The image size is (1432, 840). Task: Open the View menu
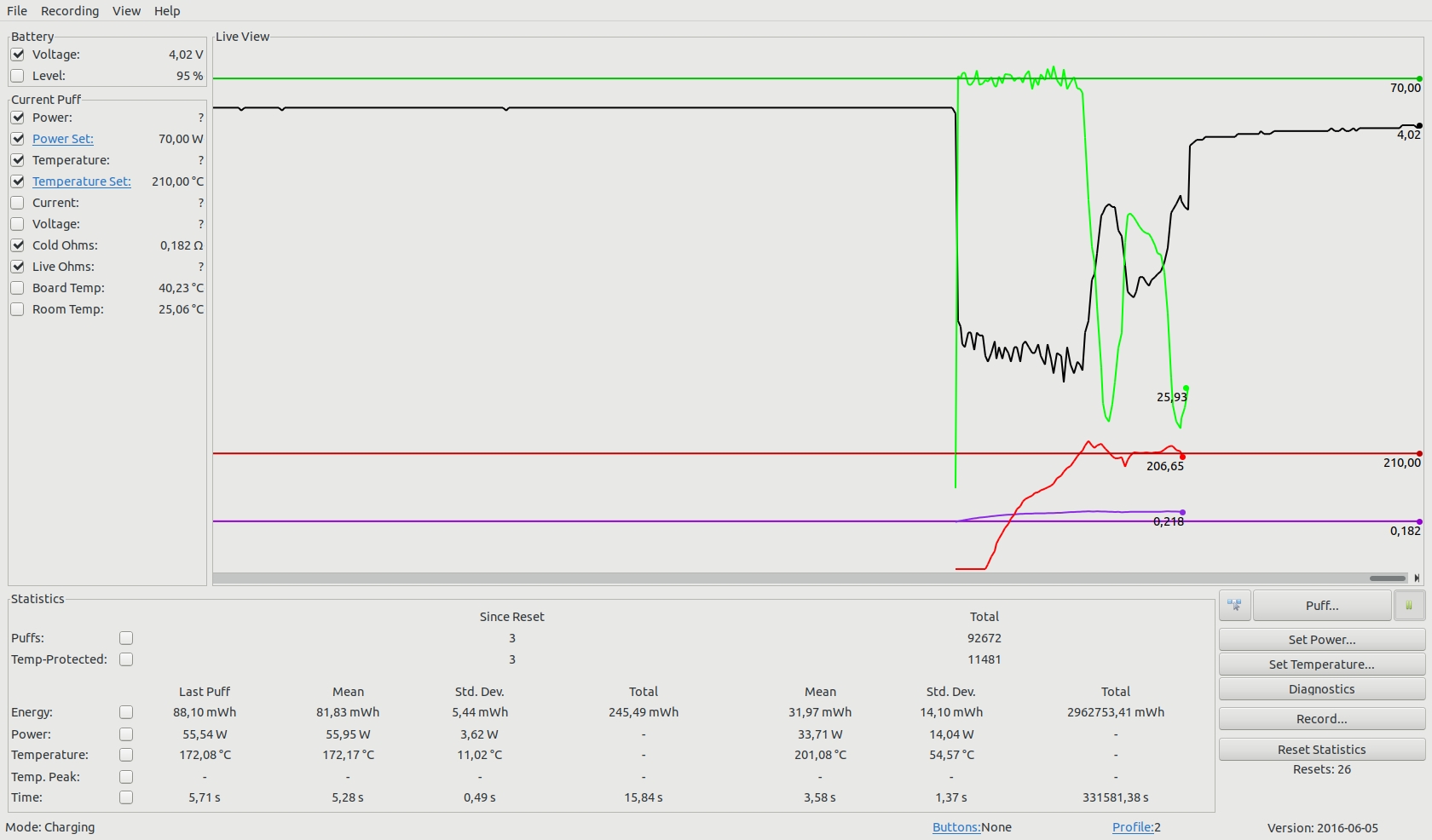[x=126, y=11]
